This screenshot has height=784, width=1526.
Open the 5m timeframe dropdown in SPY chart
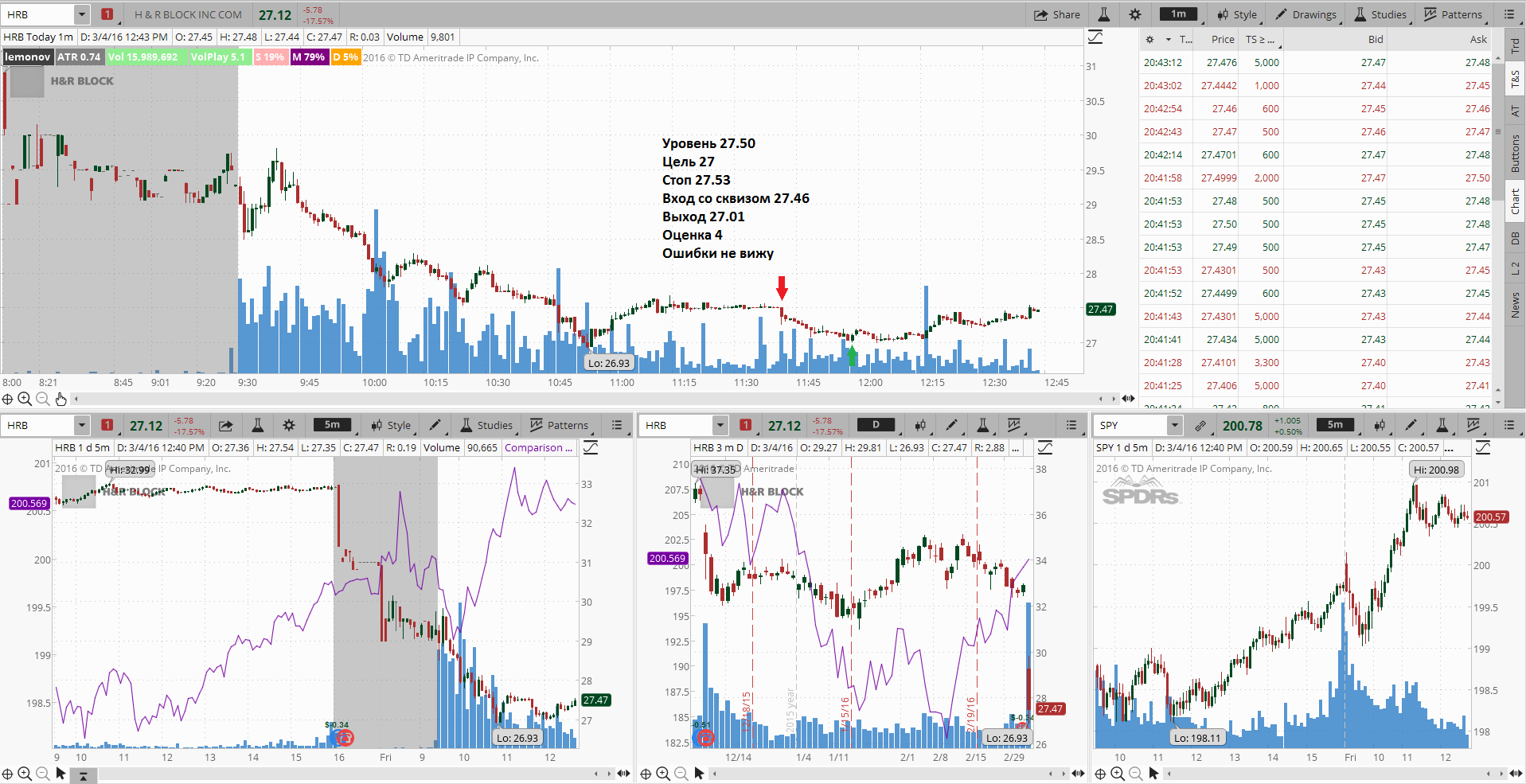click(x=1335, y=425)
